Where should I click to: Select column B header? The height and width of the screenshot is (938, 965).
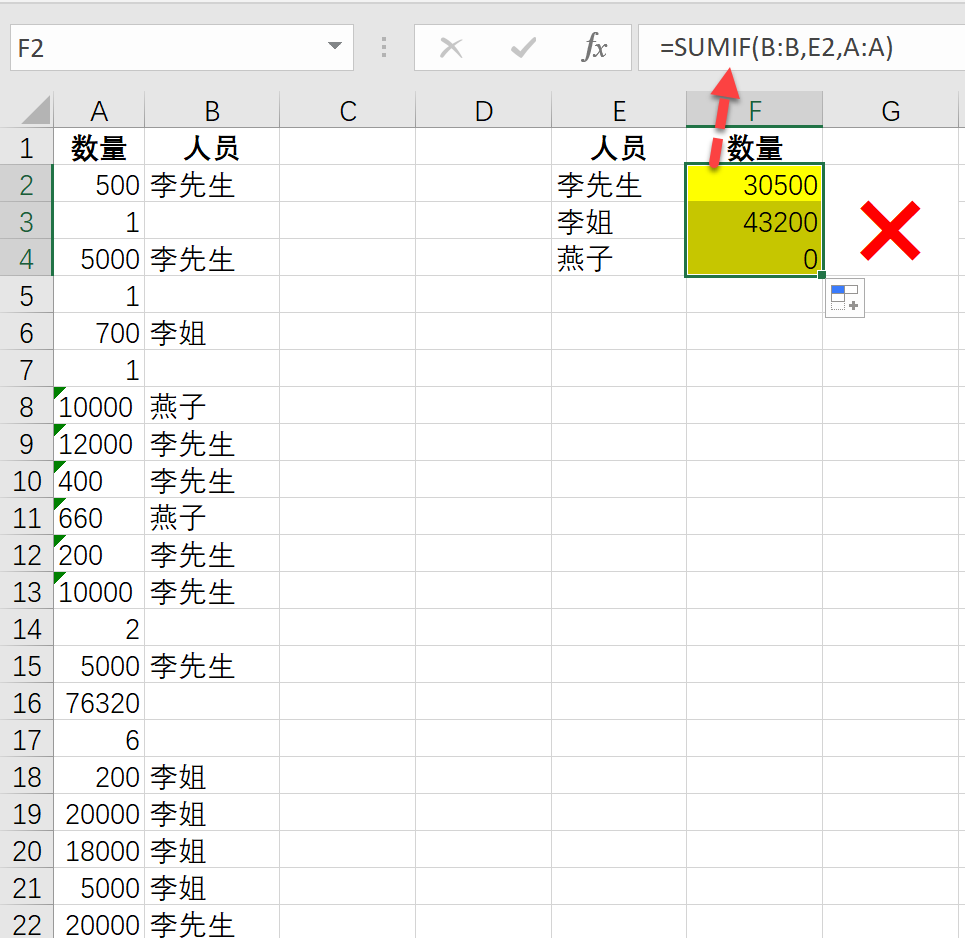pyautogui.click(x=212, y=111)
